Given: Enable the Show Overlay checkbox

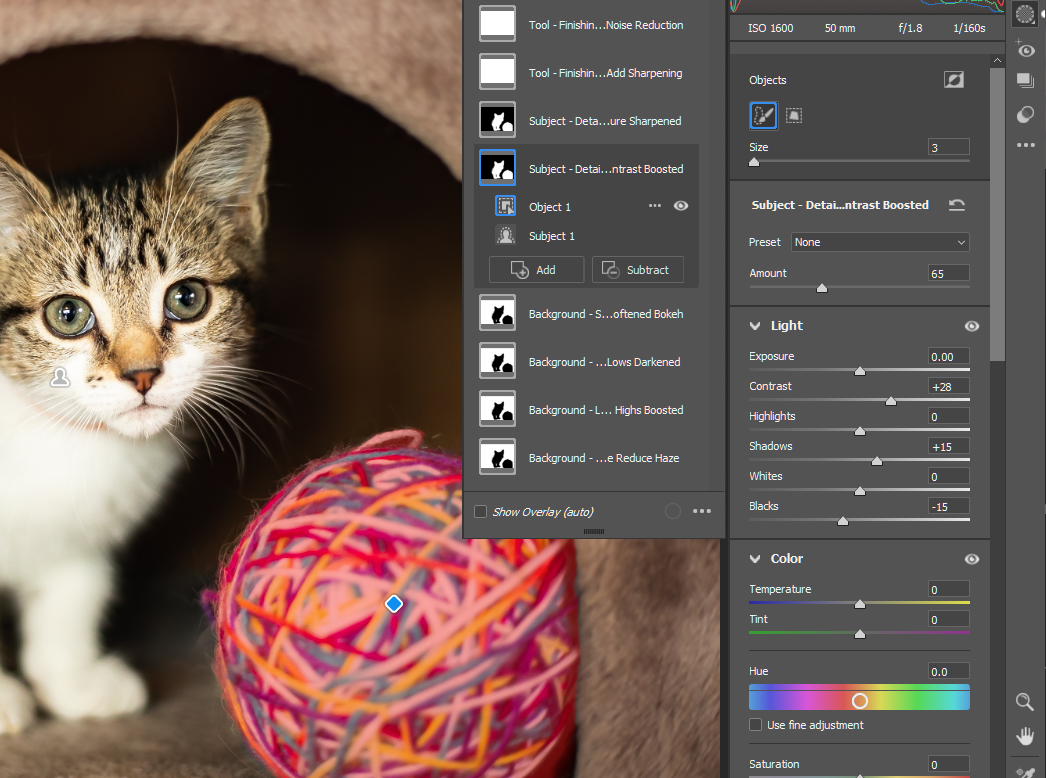Looking at the screenshot, I should (480, 512).
